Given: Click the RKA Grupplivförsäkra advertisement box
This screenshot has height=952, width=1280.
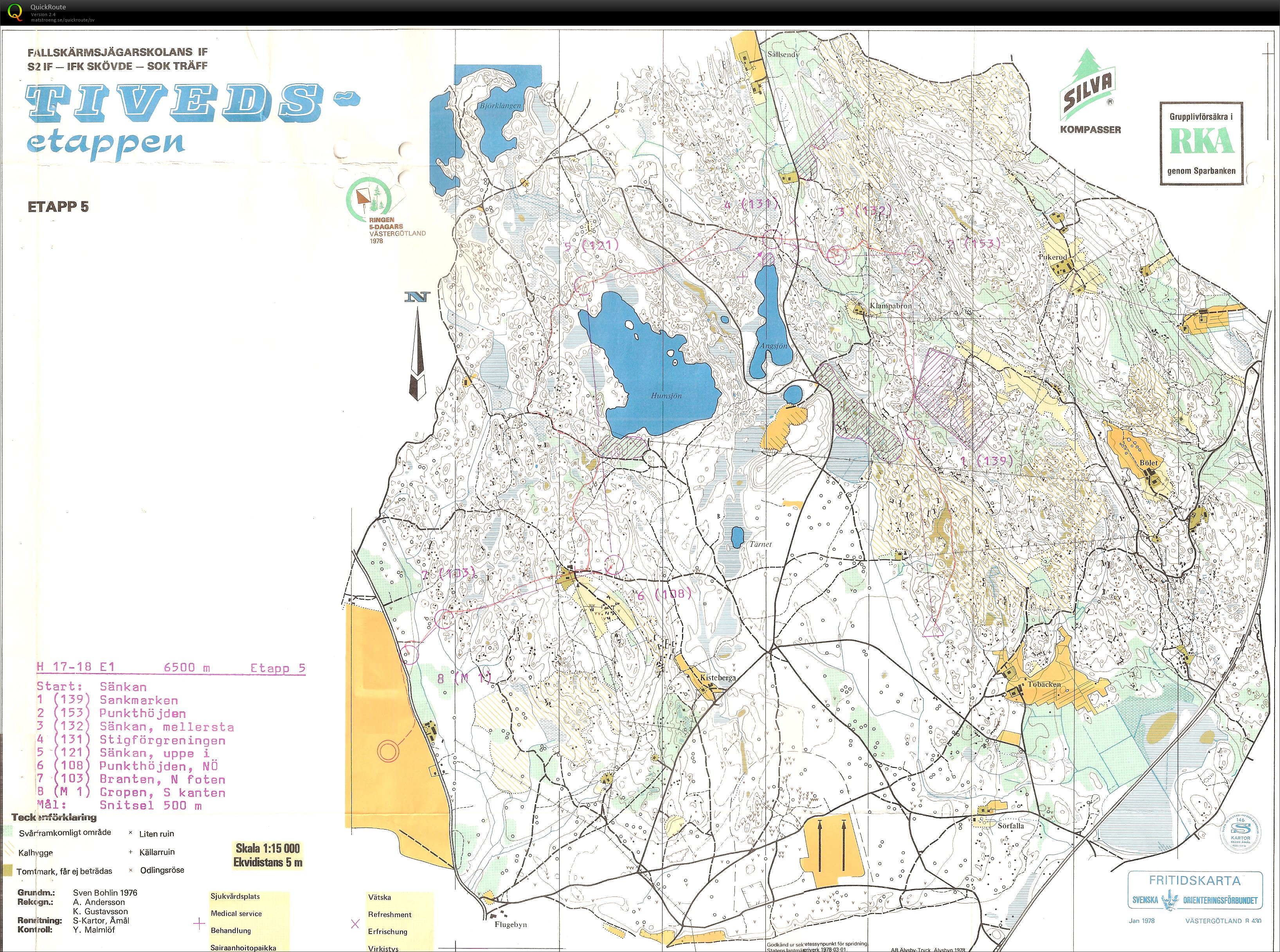Looking at the screenshot, I should [x=1201, y=144].
